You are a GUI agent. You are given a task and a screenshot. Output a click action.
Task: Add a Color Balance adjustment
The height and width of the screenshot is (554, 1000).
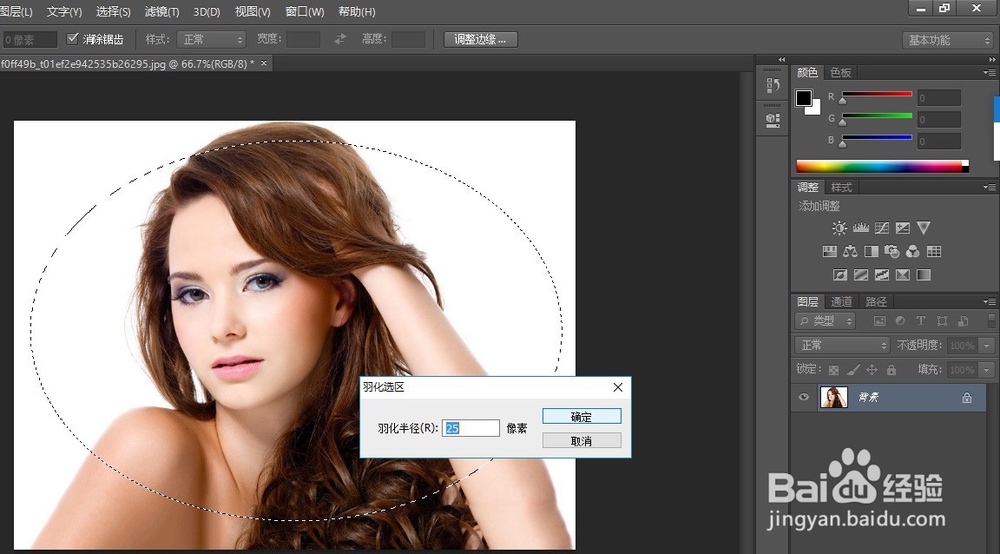pyautogui.click(x=850, y=251)
